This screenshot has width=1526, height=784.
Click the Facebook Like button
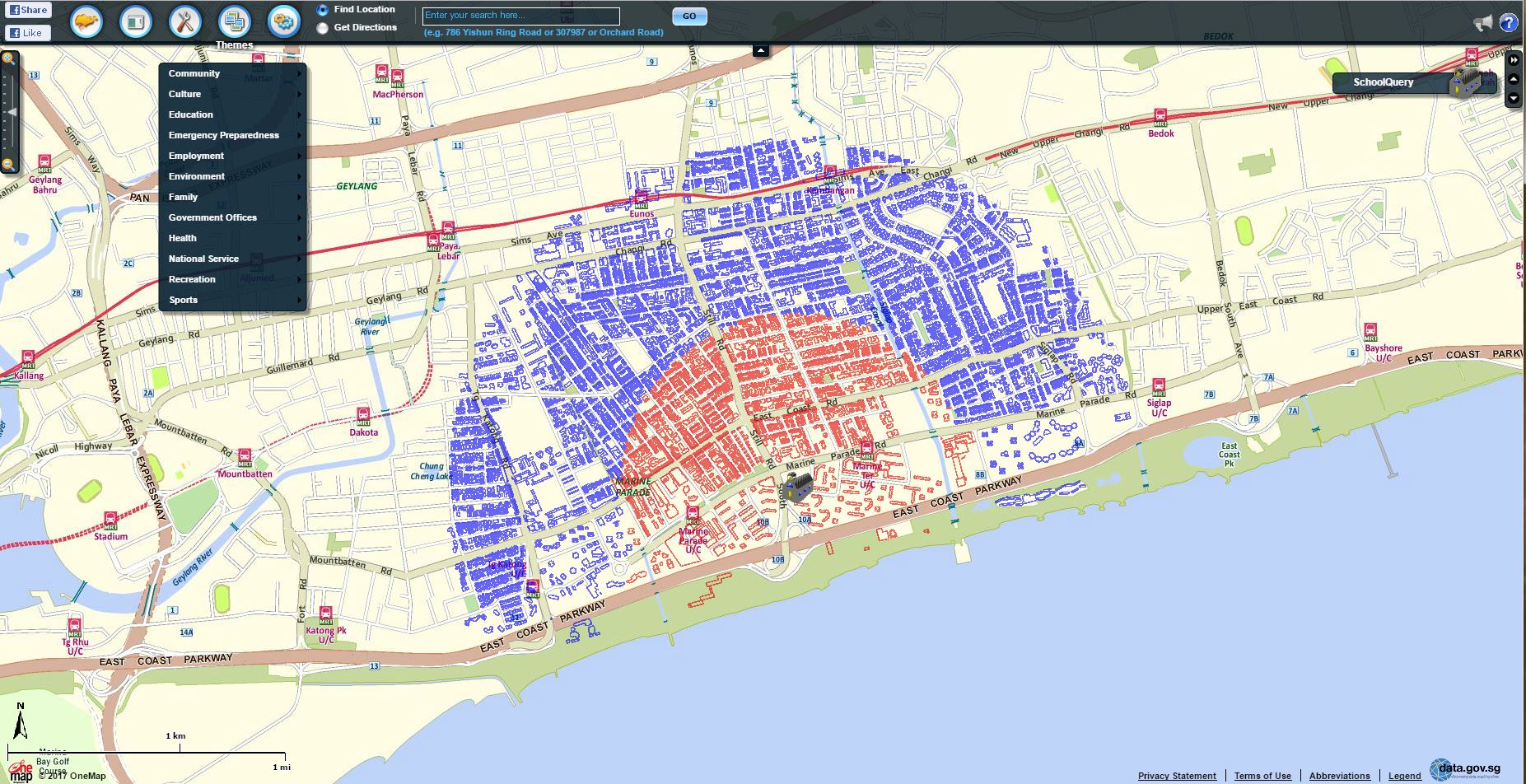pyautogui.click(x=28, y=33)
